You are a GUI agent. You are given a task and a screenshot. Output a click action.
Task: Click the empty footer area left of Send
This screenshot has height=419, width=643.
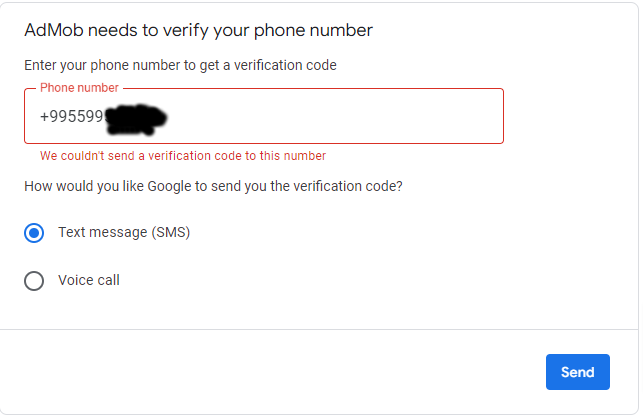coord(270,372)
